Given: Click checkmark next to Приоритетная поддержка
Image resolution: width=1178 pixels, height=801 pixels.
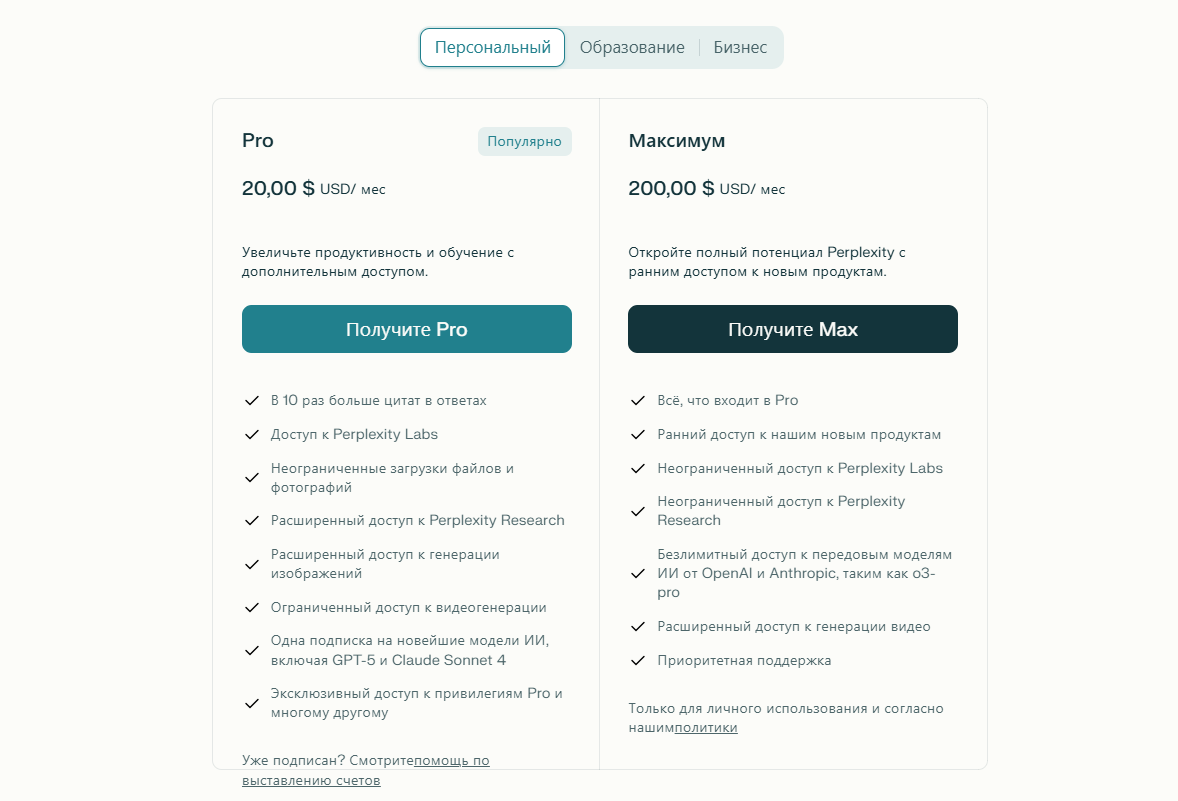Looking at the screenshot, I should [638, 661].
